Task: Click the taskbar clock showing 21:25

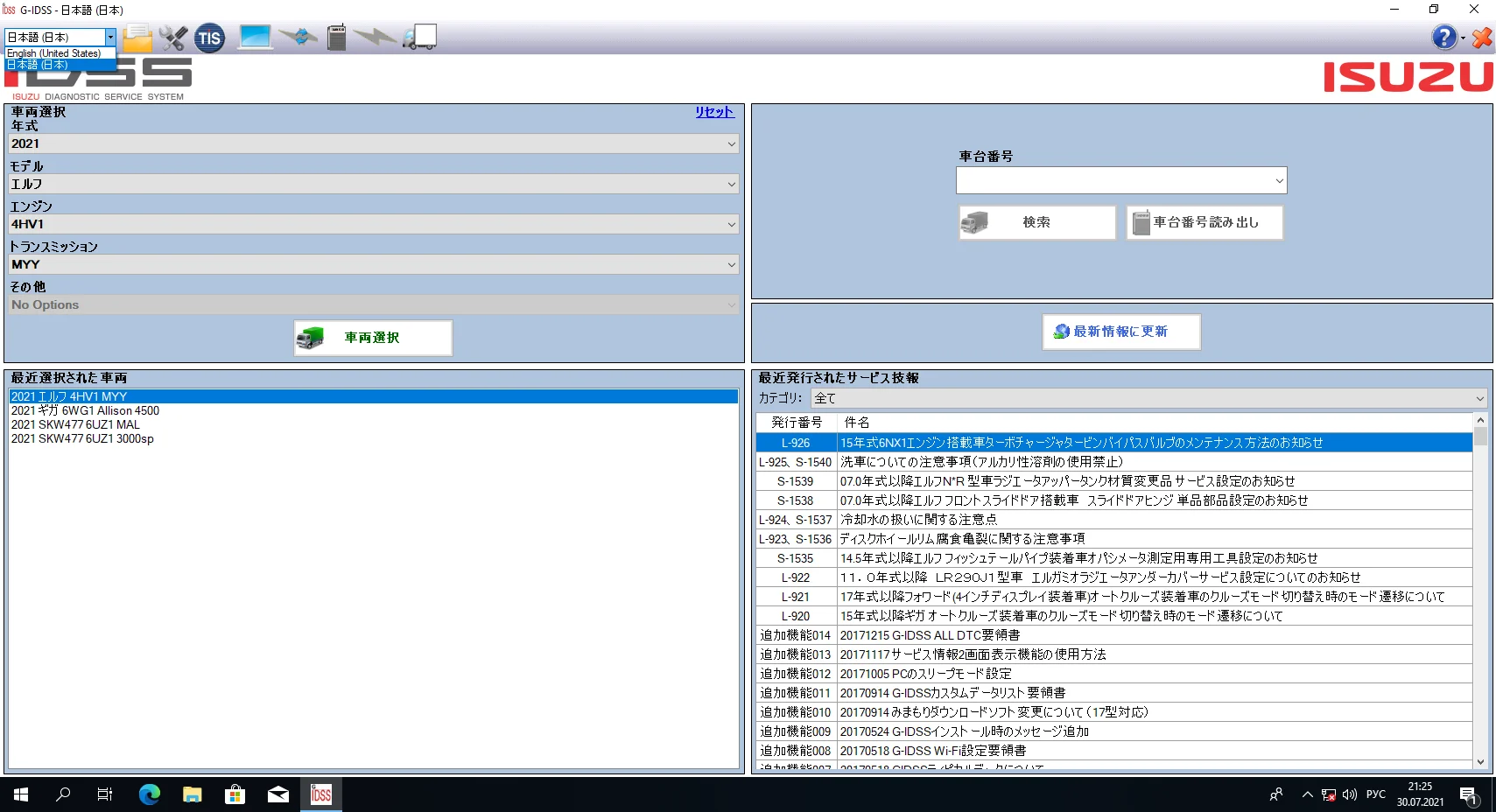Action: point(1420,794)
